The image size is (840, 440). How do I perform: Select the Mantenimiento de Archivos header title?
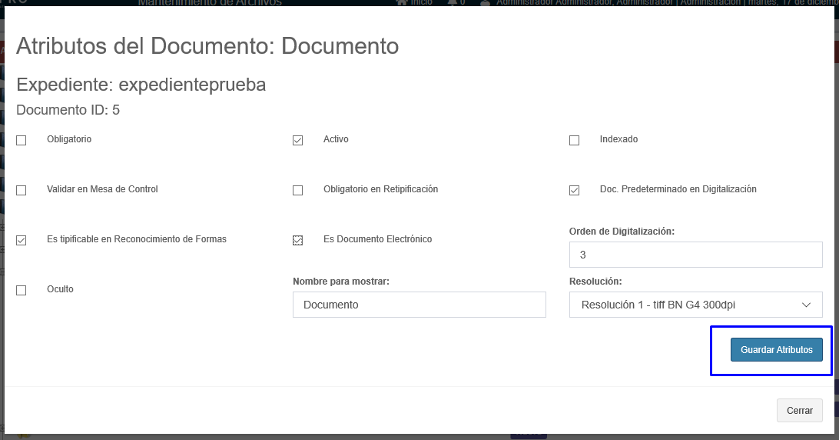point(202,3)
